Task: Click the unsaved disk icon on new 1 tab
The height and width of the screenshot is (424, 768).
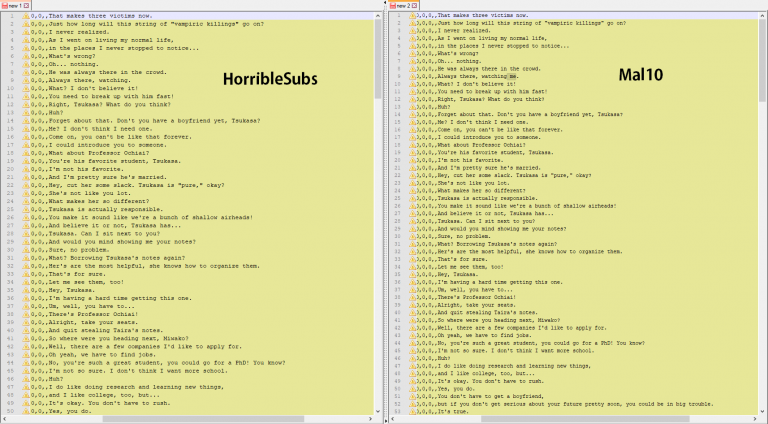Action: click(x=5, y=5)
